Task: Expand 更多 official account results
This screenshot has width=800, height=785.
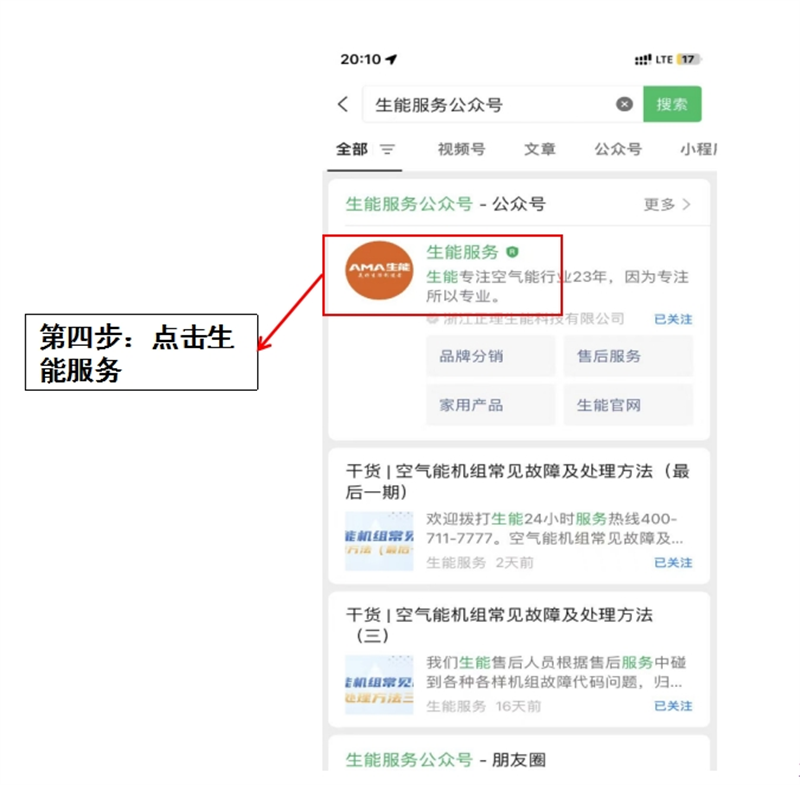Action: [667, 204]
